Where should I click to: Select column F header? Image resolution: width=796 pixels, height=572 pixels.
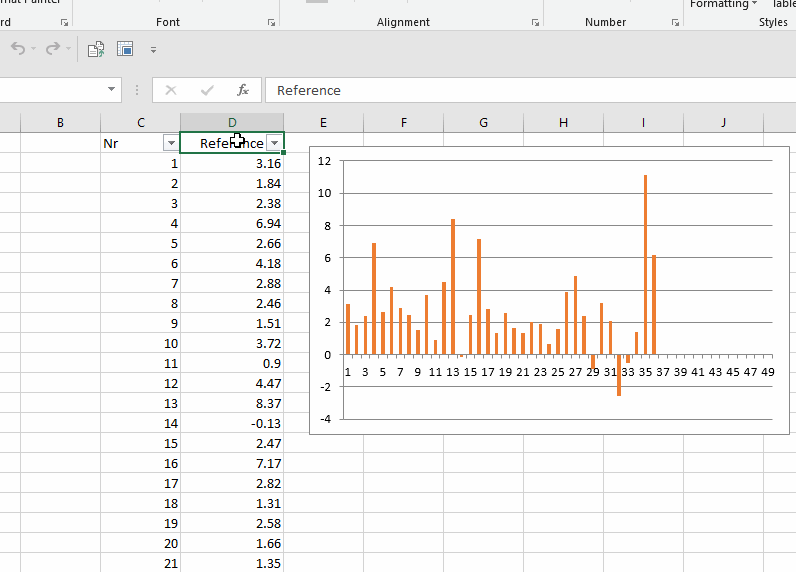pyautogui.click(x=404, y=122)
